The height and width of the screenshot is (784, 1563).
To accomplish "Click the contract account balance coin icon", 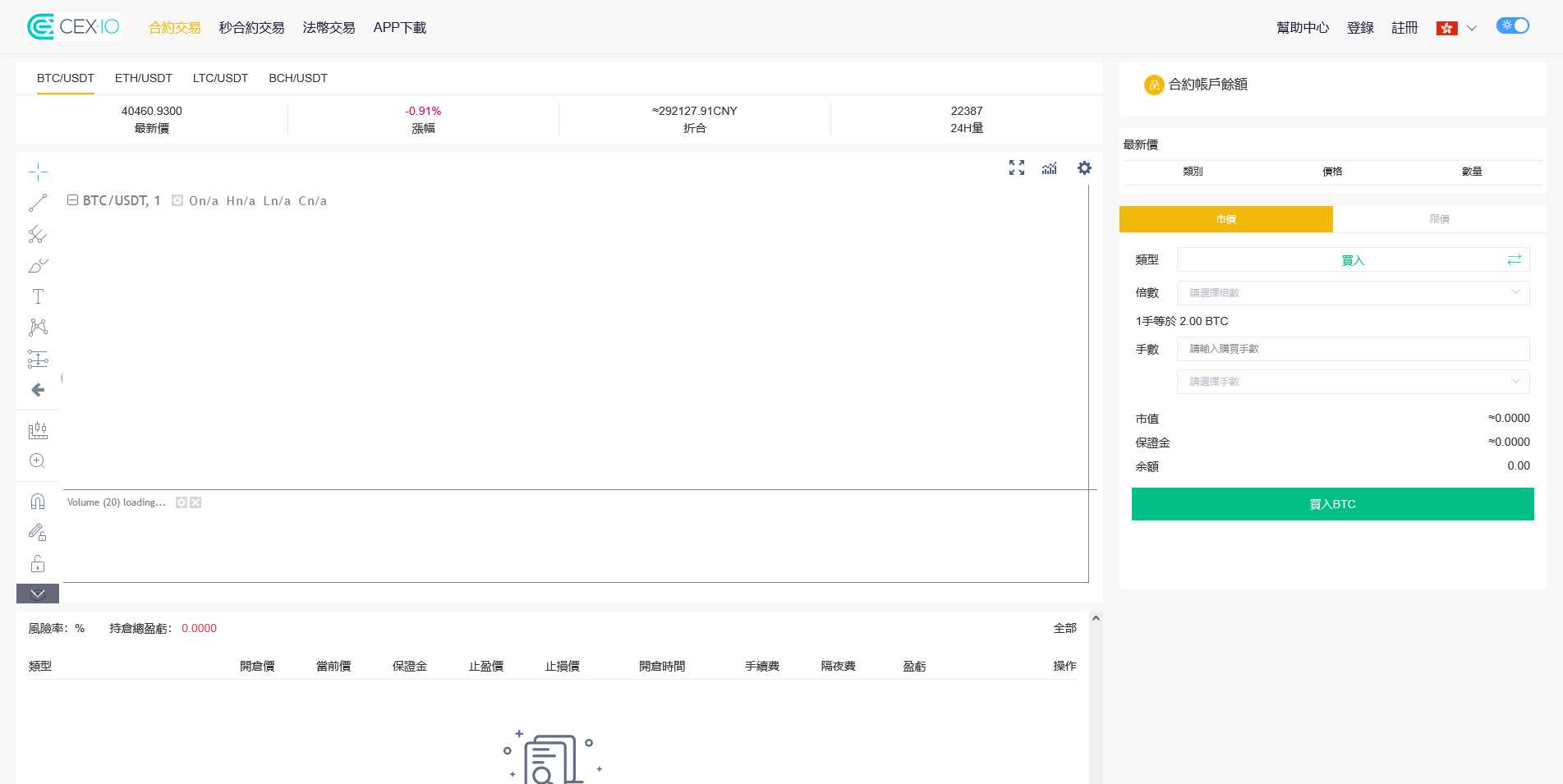I will tap(1154, 85).
